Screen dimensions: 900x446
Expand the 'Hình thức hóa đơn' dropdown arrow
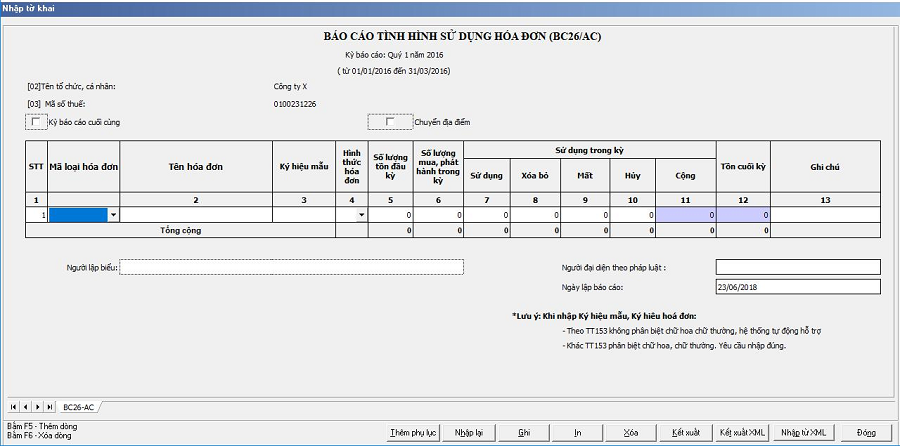click(x=361, y=215)
